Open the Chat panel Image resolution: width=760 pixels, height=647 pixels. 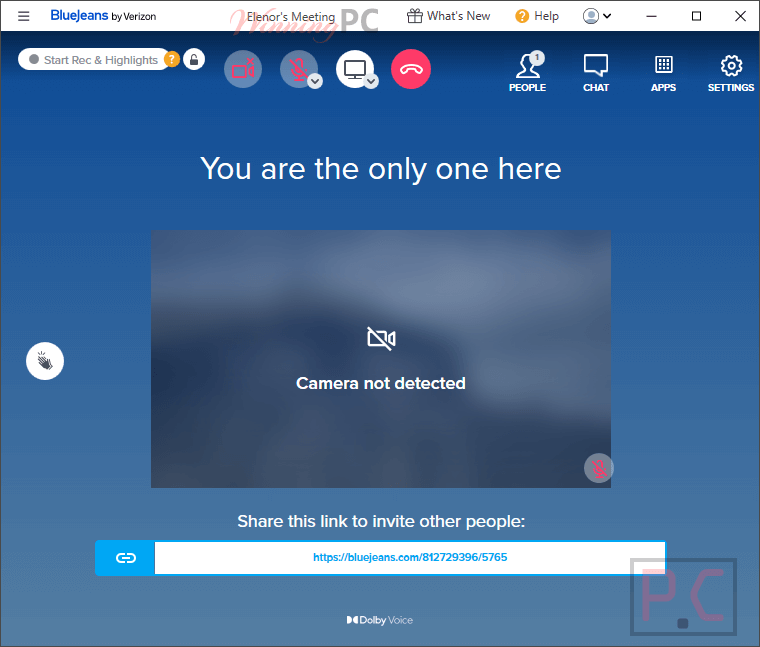pyautogui.click(x=596, y=73)
